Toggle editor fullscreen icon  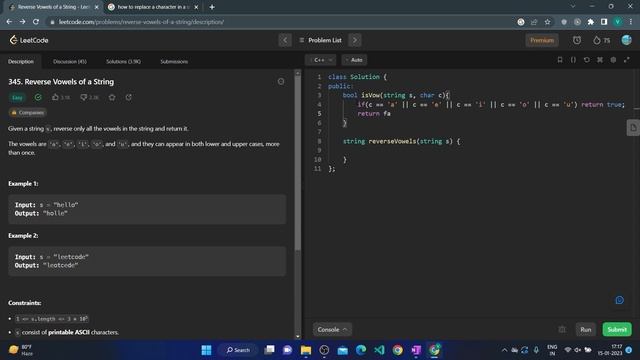(627, 60)
